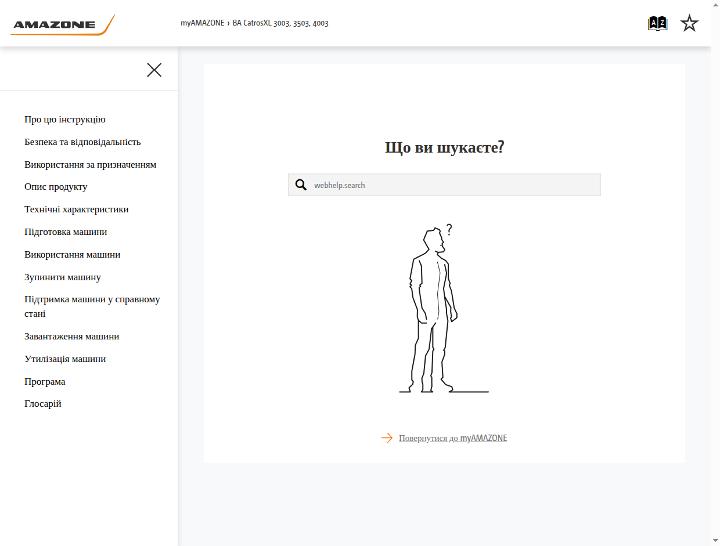Open Підтримка машини у справному стані
This screenshot has height=546, width=720.
[92, 306]
